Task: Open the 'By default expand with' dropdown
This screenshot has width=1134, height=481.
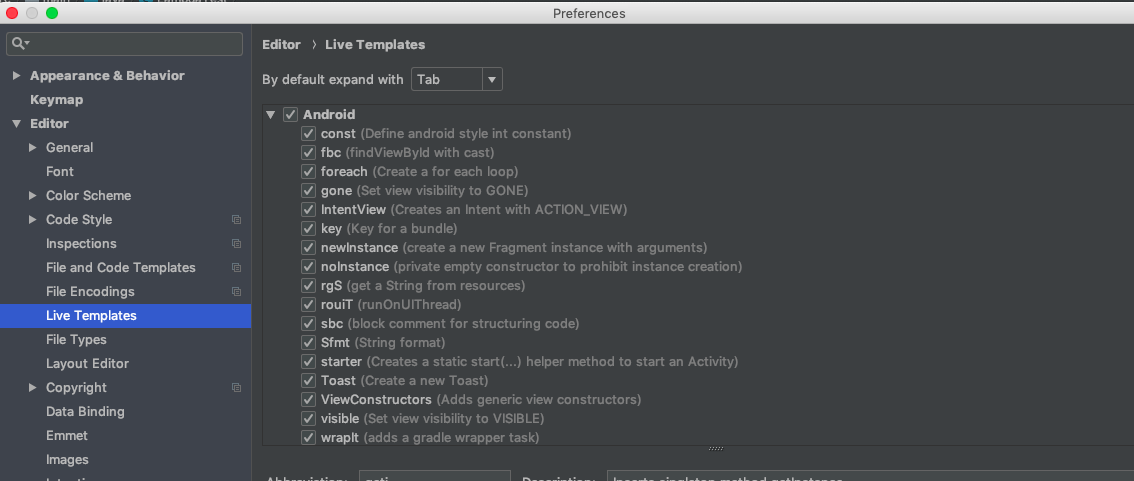Action: tap(456, 79)
